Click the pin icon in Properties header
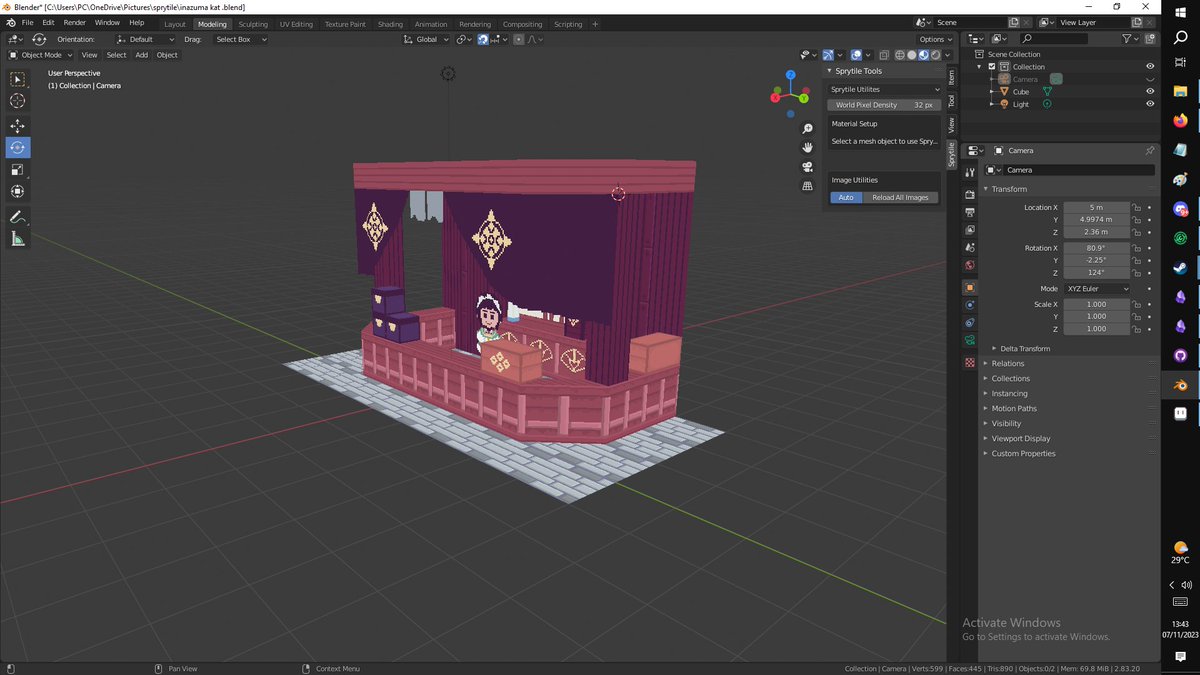 (1149, 151)
